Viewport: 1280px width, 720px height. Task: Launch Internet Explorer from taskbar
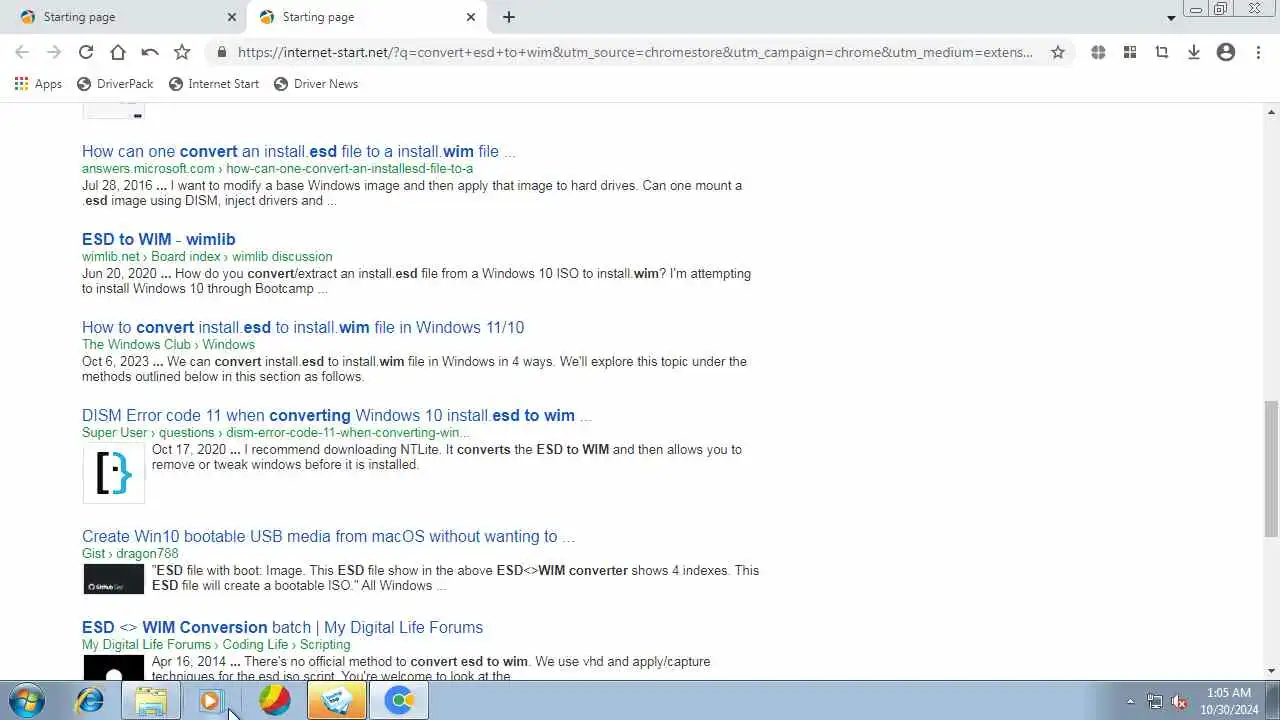point(90,701)
